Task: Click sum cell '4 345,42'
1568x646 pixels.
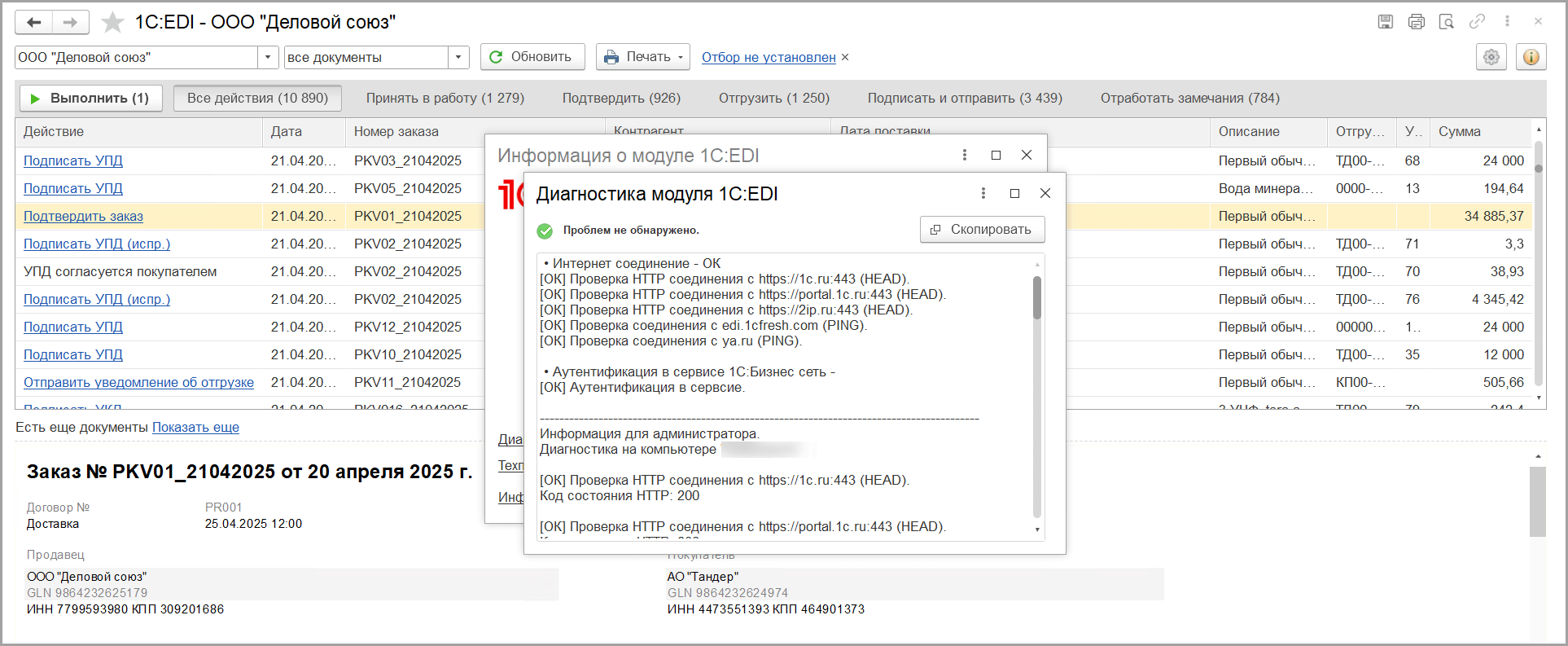Action: 1481,299
